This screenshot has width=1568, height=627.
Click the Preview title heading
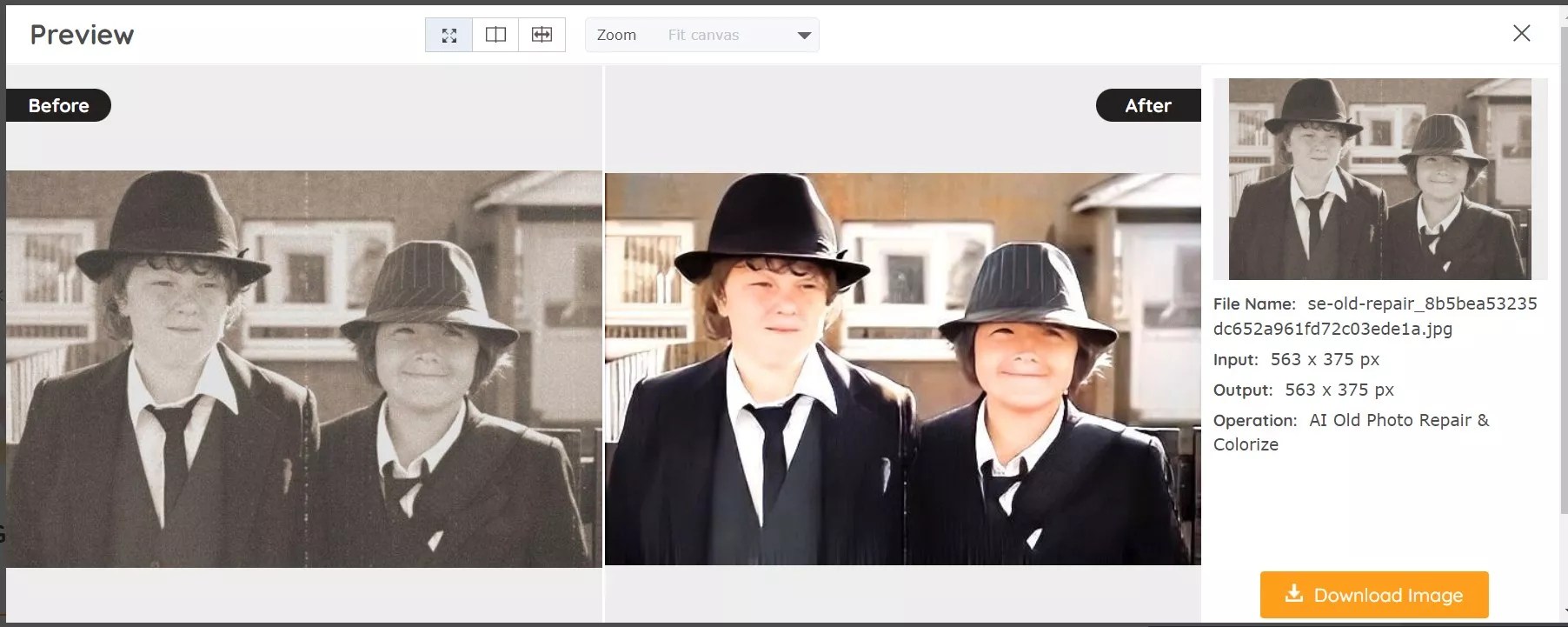(82, 35)
